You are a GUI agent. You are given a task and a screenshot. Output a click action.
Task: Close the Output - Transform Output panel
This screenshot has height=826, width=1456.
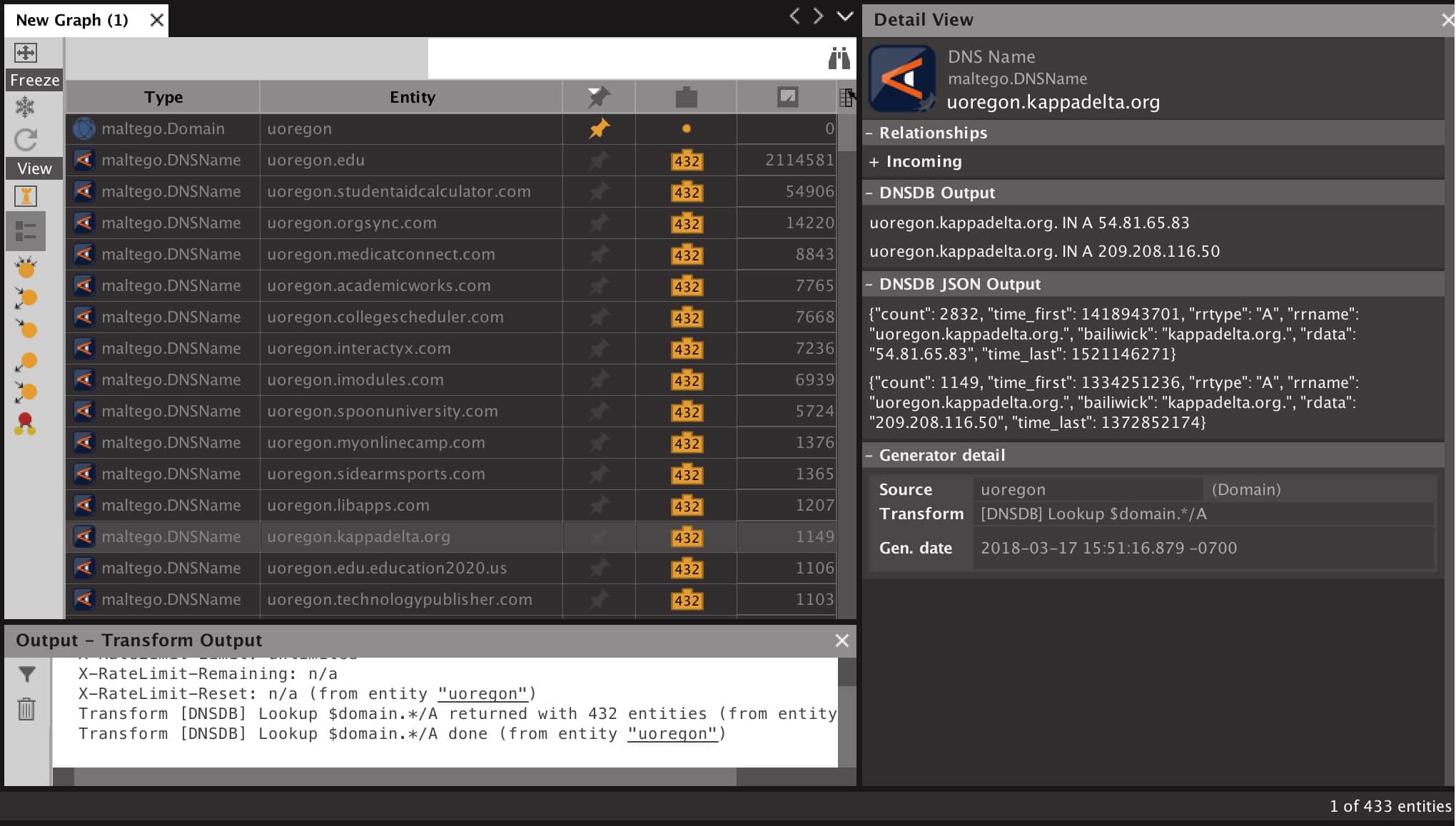842,641
